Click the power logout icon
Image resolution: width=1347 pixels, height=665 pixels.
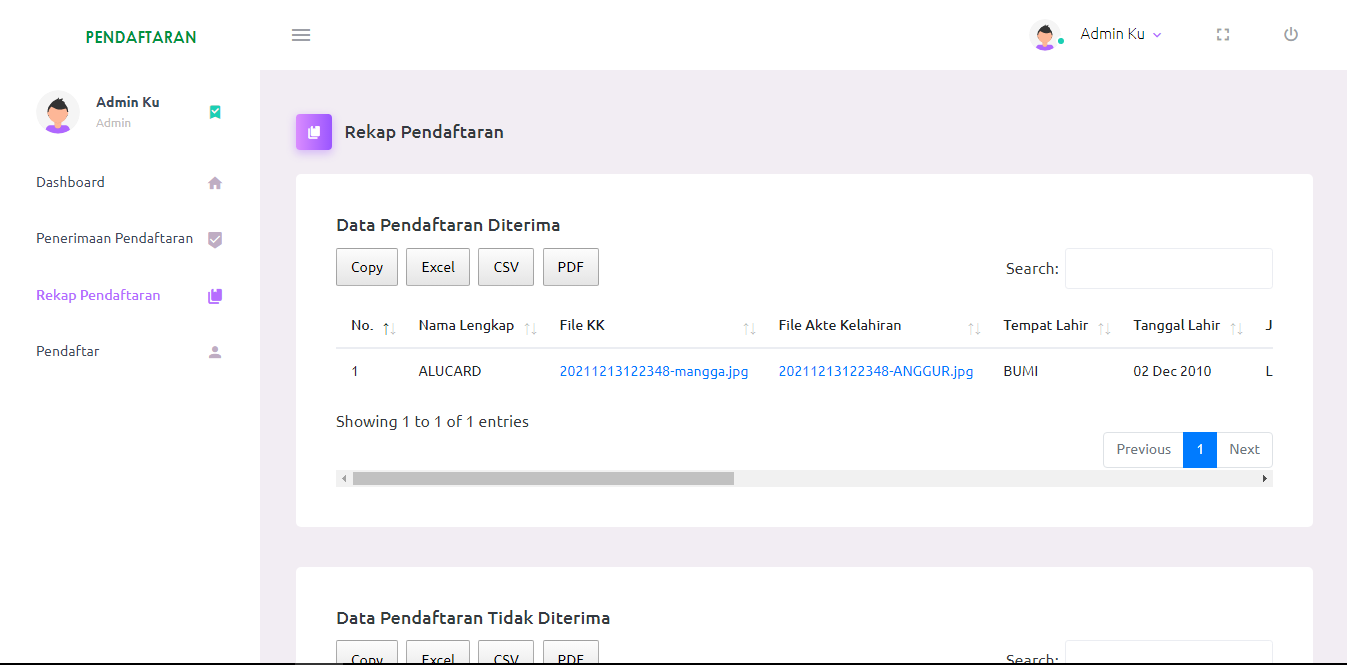(x=1291, y=35)
